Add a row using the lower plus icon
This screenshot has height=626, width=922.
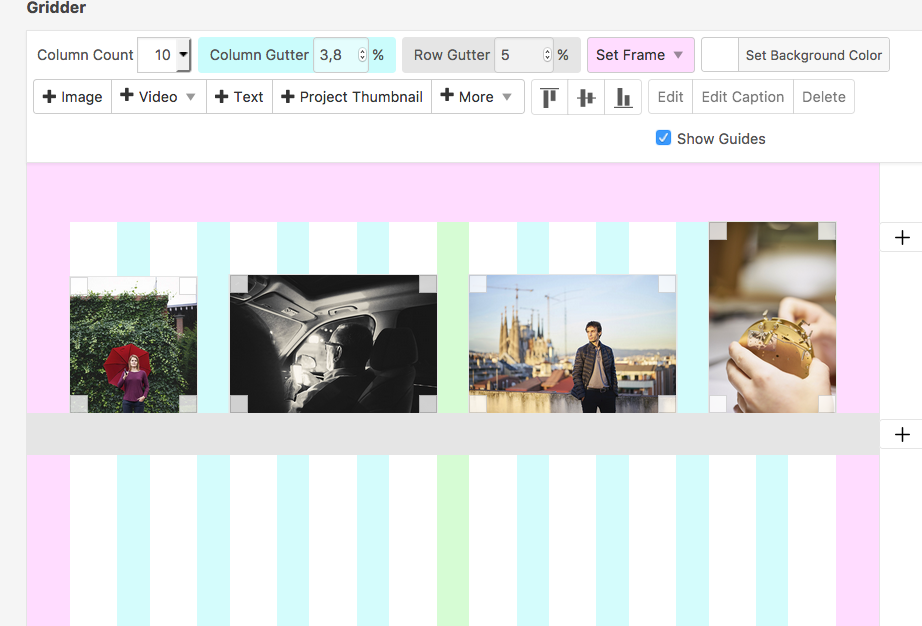tap(902, 434)
